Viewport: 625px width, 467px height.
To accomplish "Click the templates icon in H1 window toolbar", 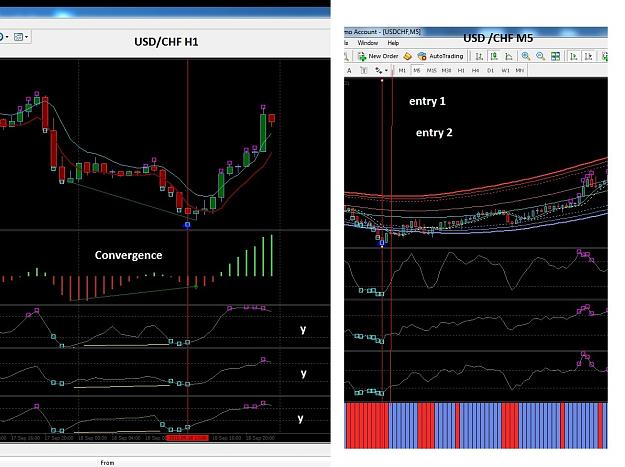I will (18, 37).
